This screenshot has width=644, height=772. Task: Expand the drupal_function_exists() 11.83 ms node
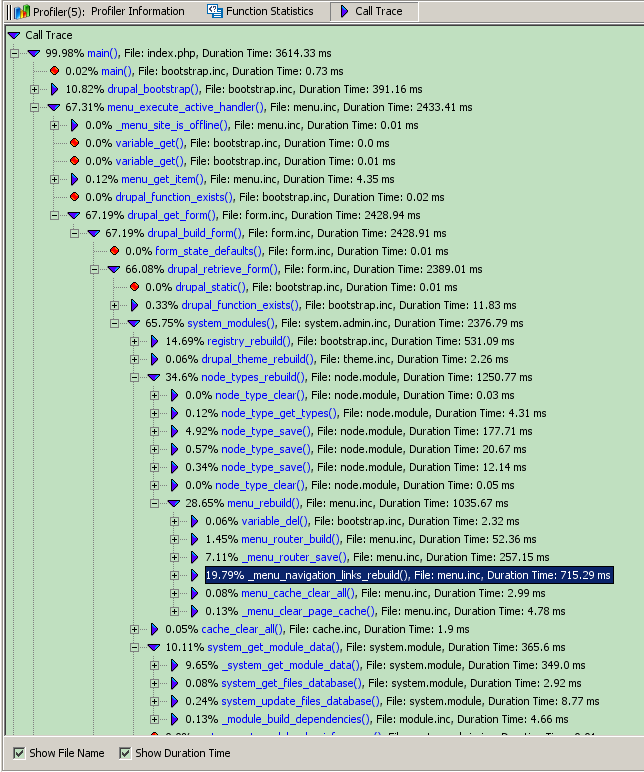click(x=115, y=305)
